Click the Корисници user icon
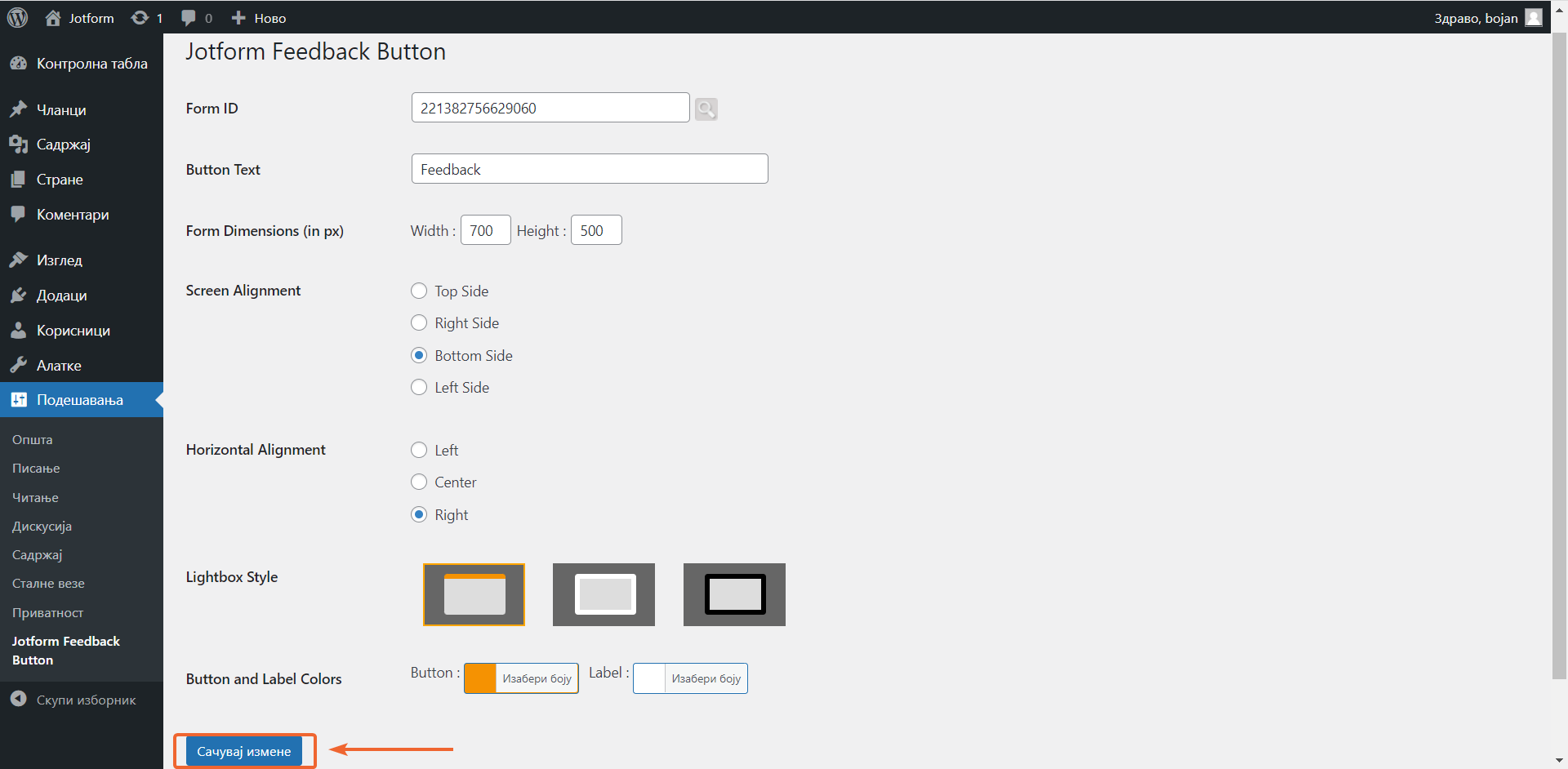 (x=18, y=331)
